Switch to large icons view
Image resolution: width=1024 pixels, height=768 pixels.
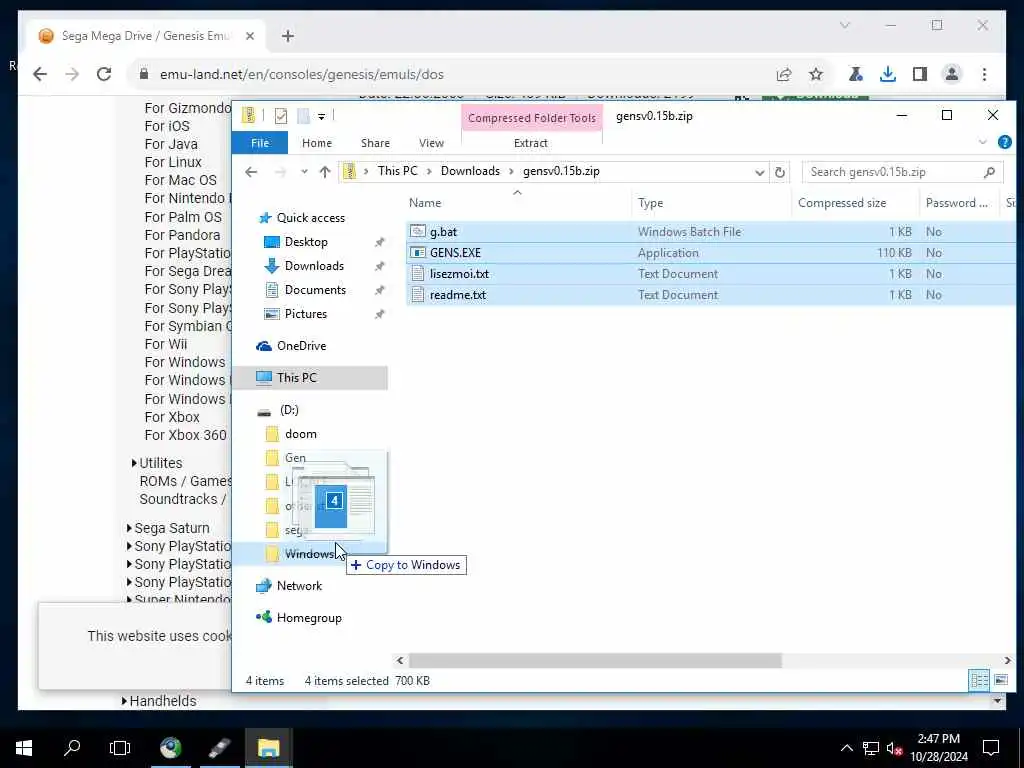1000,680
